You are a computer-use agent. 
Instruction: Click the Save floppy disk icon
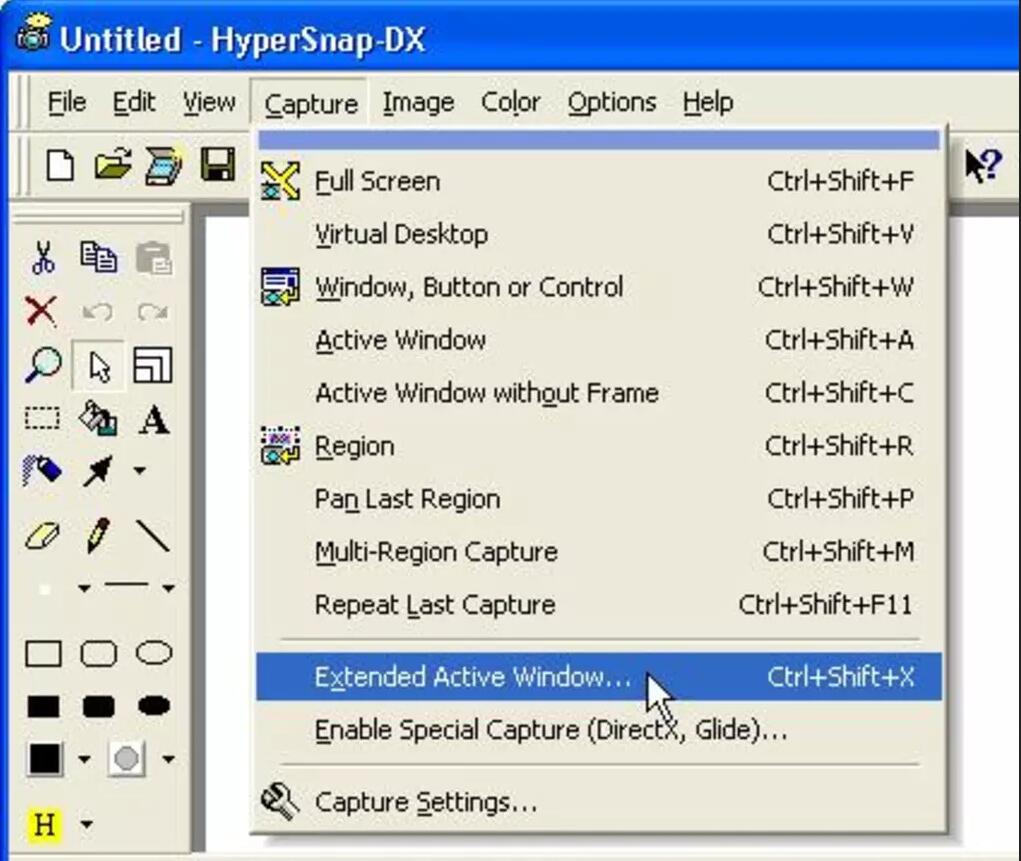click(217, 165)
